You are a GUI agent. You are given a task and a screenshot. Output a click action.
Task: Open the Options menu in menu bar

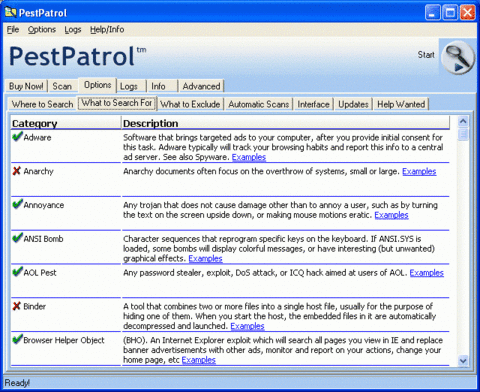click(42, 30)
